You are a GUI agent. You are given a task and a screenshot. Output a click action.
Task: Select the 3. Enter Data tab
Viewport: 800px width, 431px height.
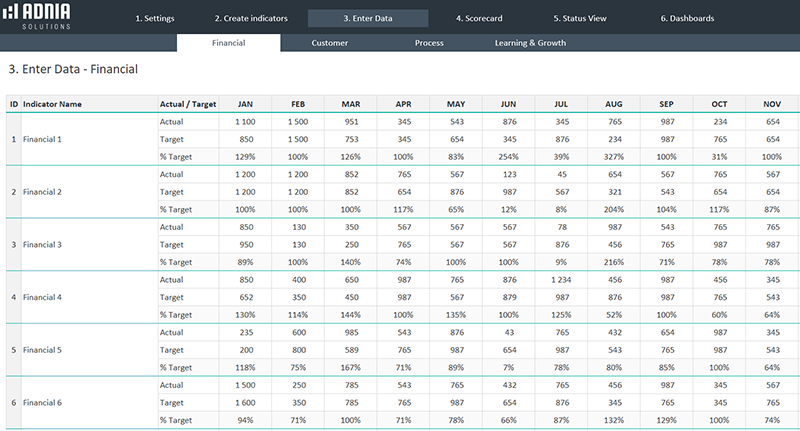(367, 18)
